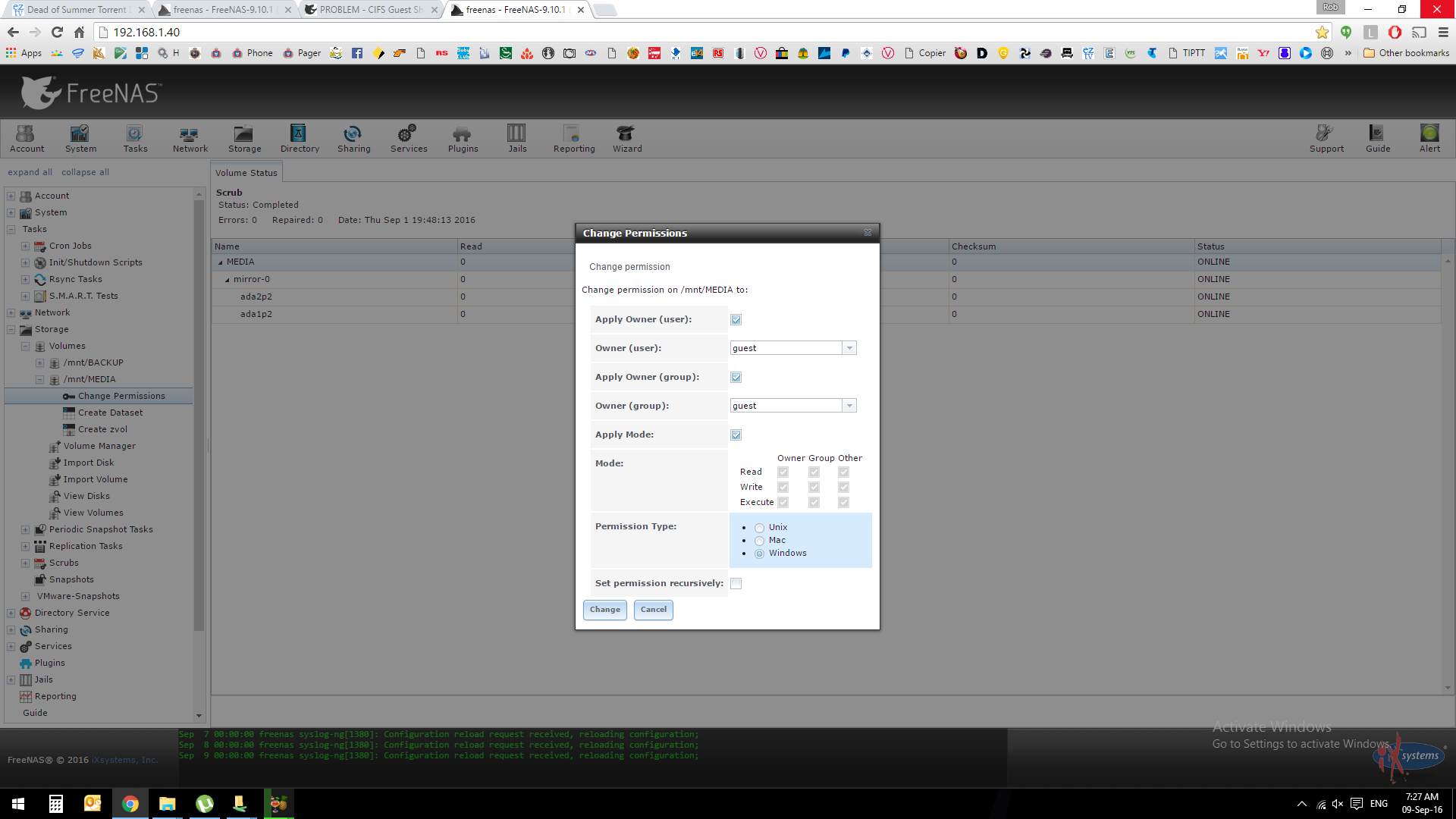The width and height of the screenshot is (1456, 819).
Task: Expand the Account tree node
Action: [x=11, y=196]
